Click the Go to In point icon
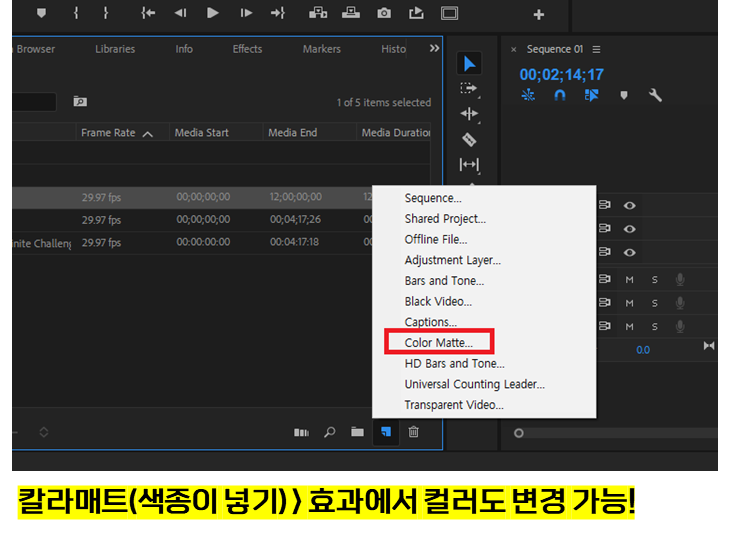Viewport: 743px width, 537px height. point(148,13)
